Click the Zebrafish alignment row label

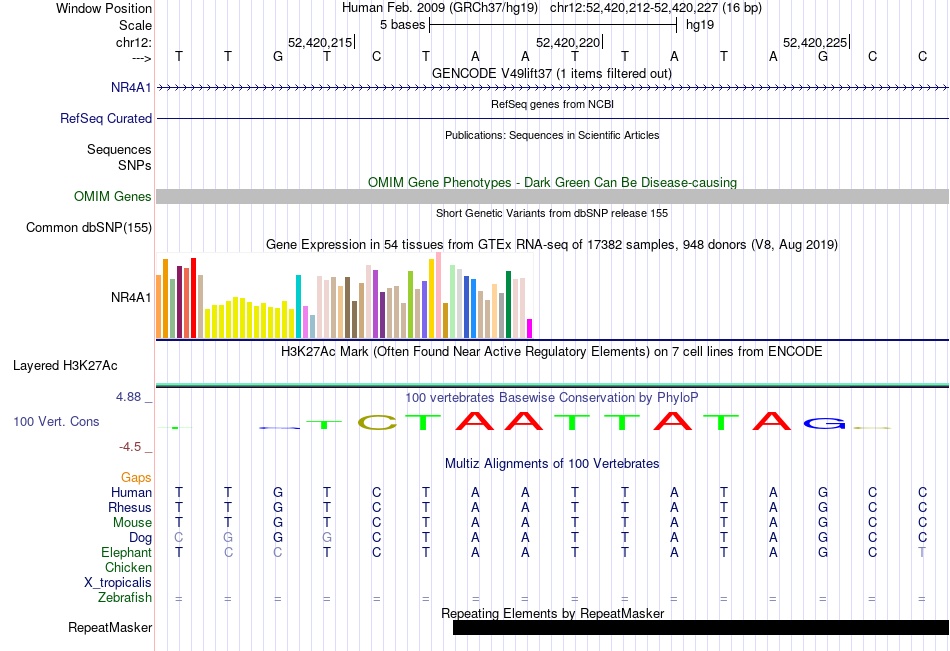pos(125,598)
